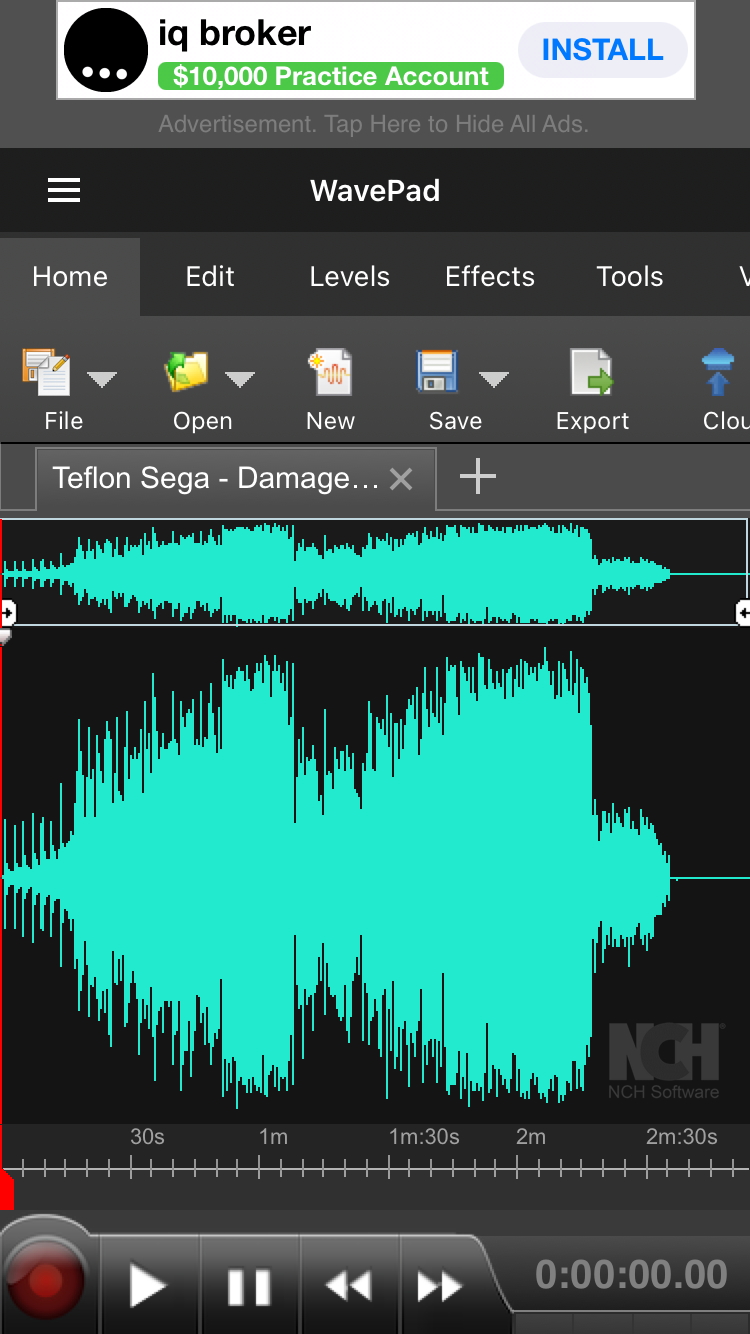Switch to the Tools tab
750x1334 pixels.
[x=630, y=277]
